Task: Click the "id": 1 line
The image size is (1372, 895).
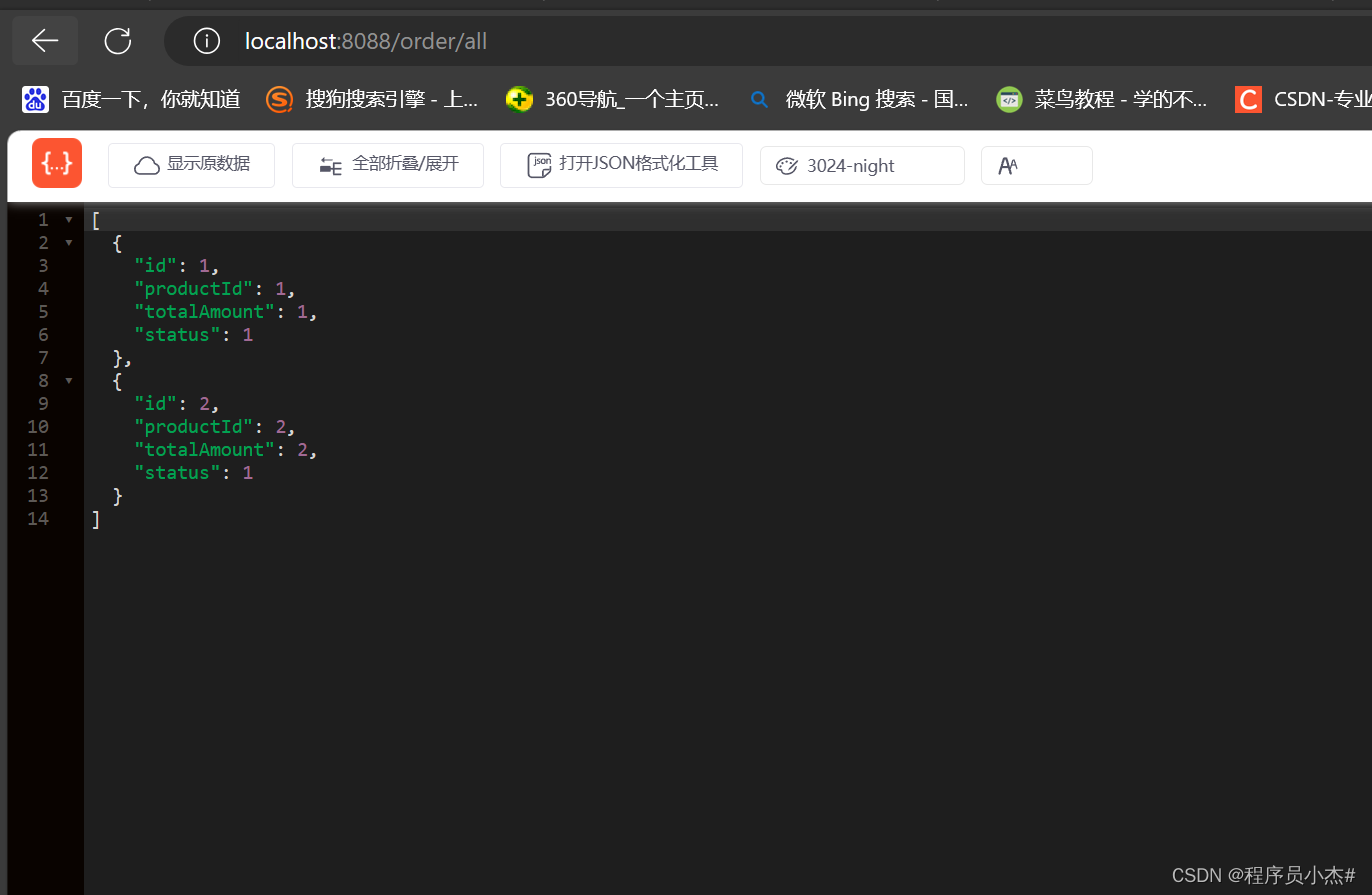Action: tap(177, 266)
